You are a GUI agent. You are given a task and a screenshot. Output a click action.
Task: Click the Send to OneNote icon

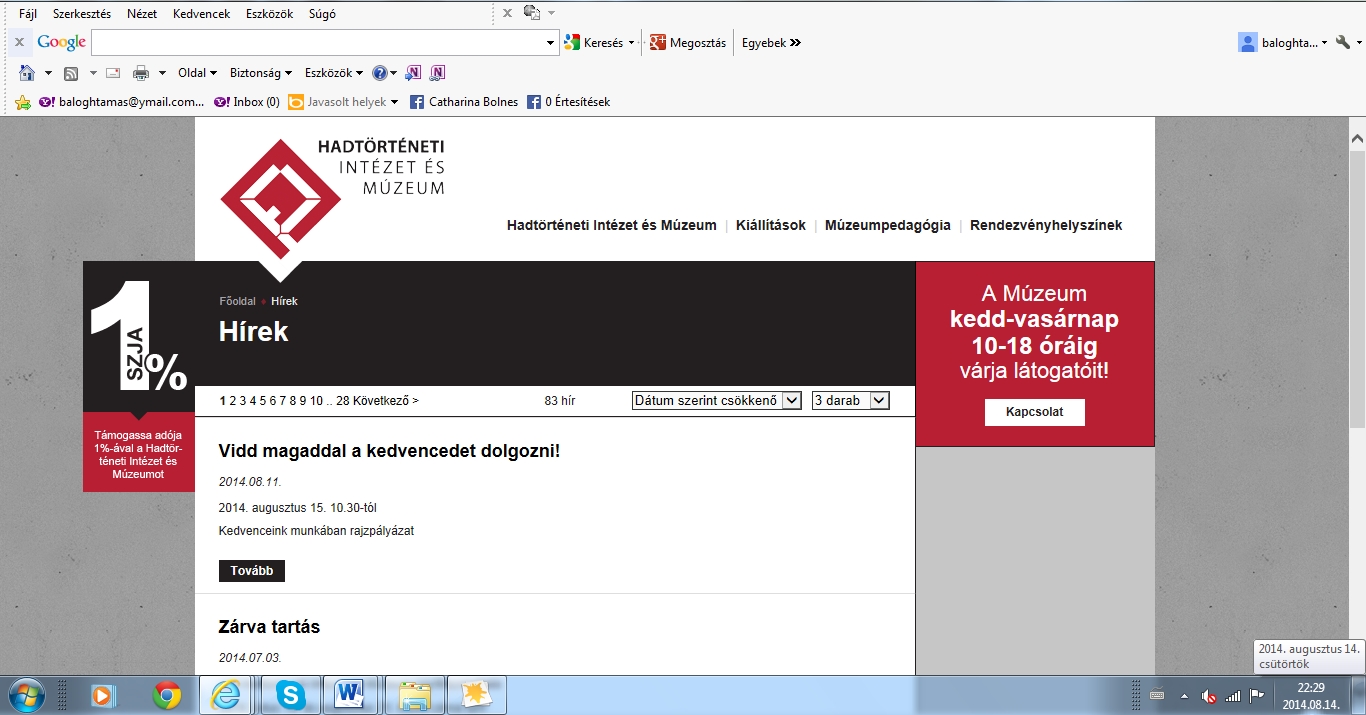point(413,73)
